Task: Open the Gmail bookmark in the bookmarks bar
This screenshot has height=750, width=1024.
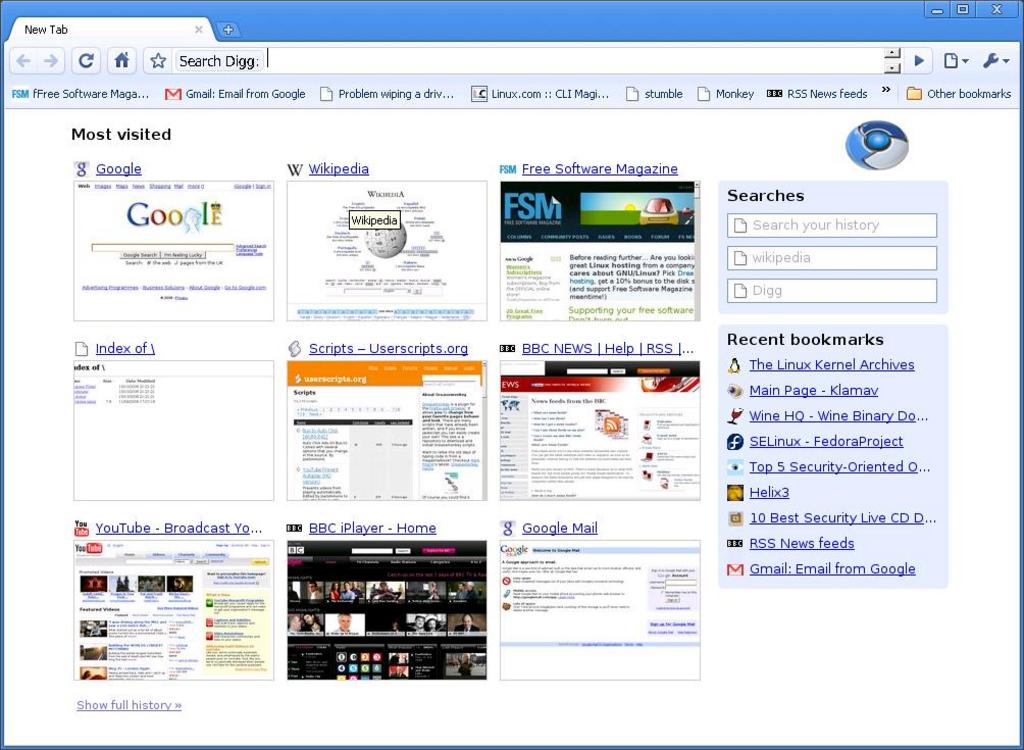Action: [x=235, y=94]
